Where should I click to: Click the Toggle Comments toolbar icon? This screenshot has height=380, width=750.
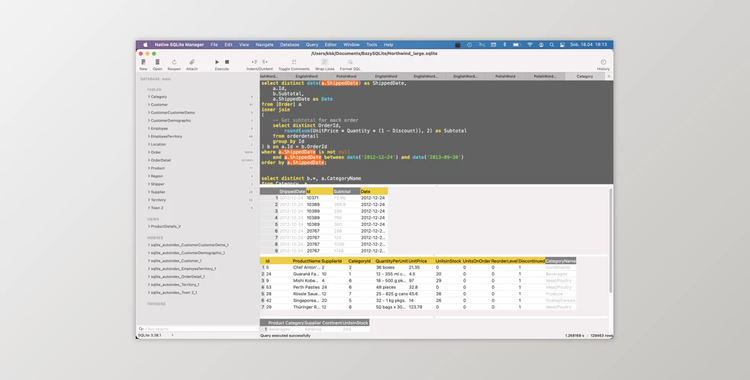coord(294,62)
